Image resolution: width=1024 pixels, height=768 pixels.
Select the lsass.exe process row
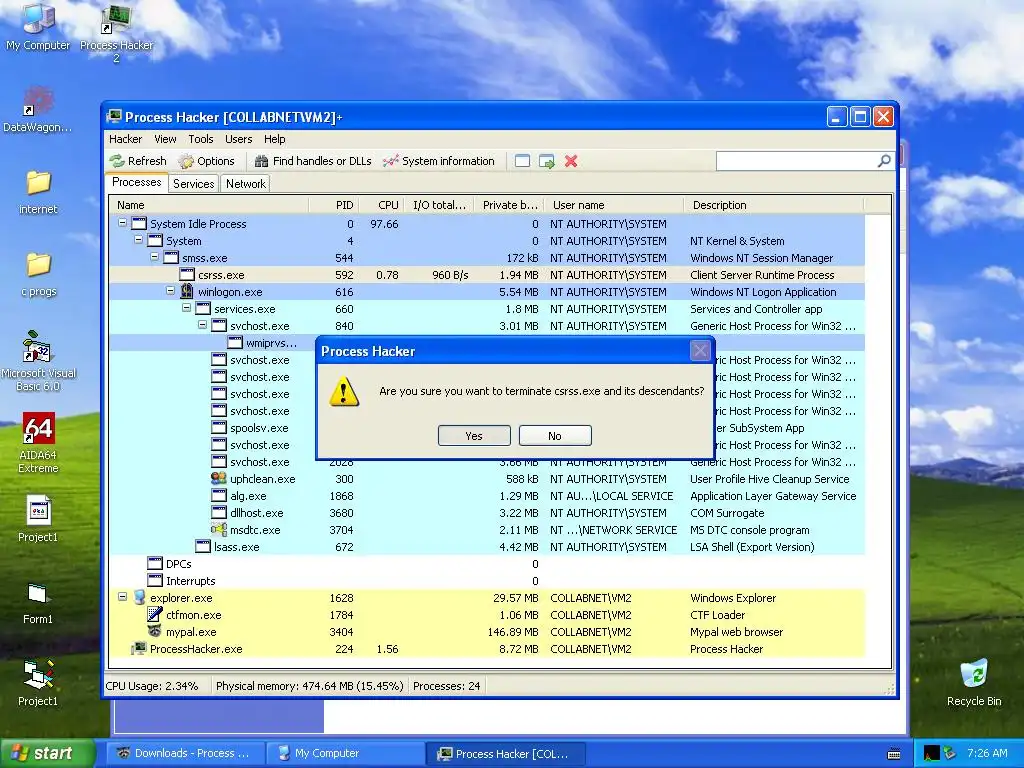pyautogui.click(x=487, y=547)
